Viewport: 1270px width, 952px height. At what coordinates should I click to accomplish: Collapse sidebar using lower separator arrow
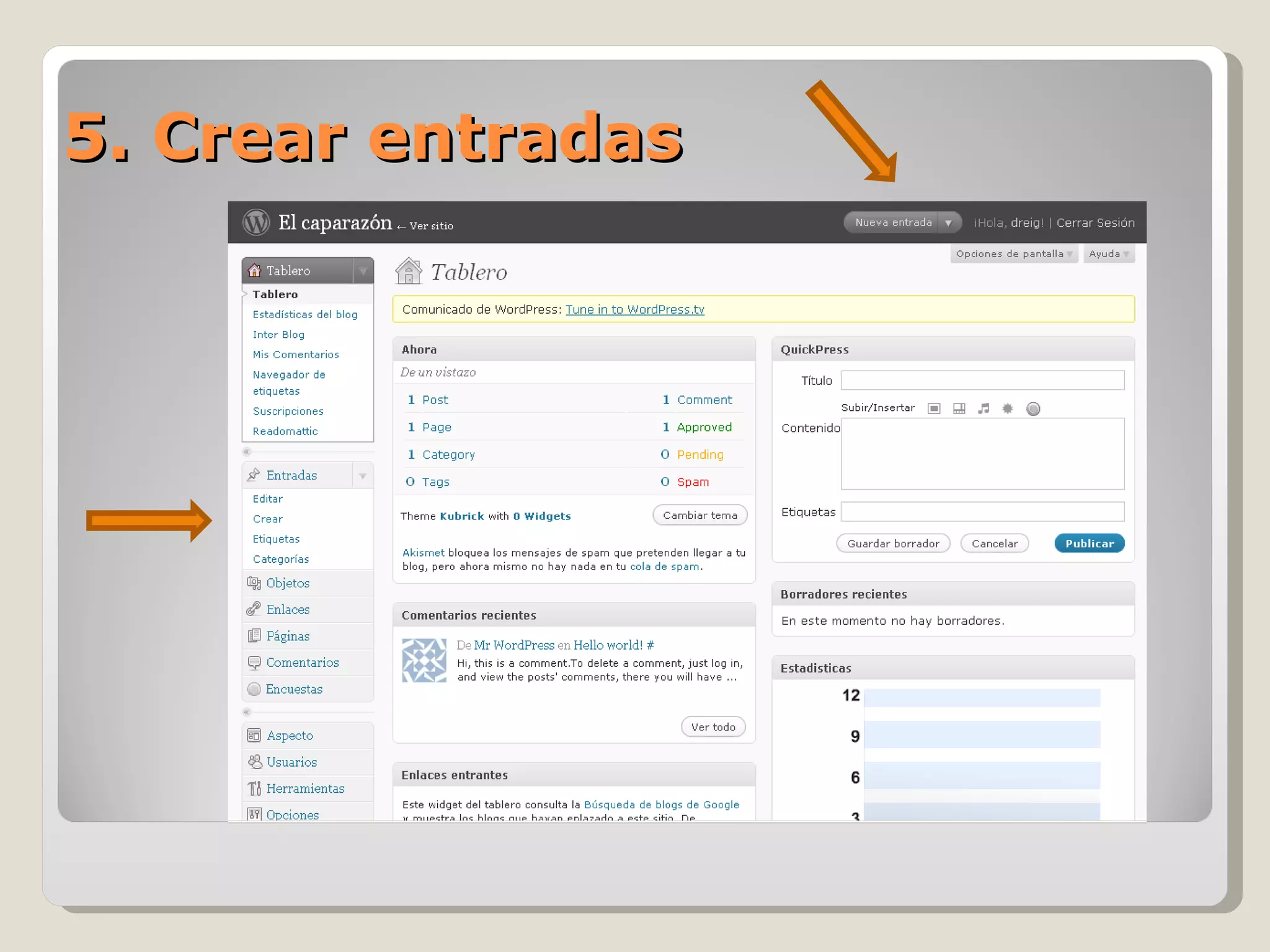click(x=247, y=712)
